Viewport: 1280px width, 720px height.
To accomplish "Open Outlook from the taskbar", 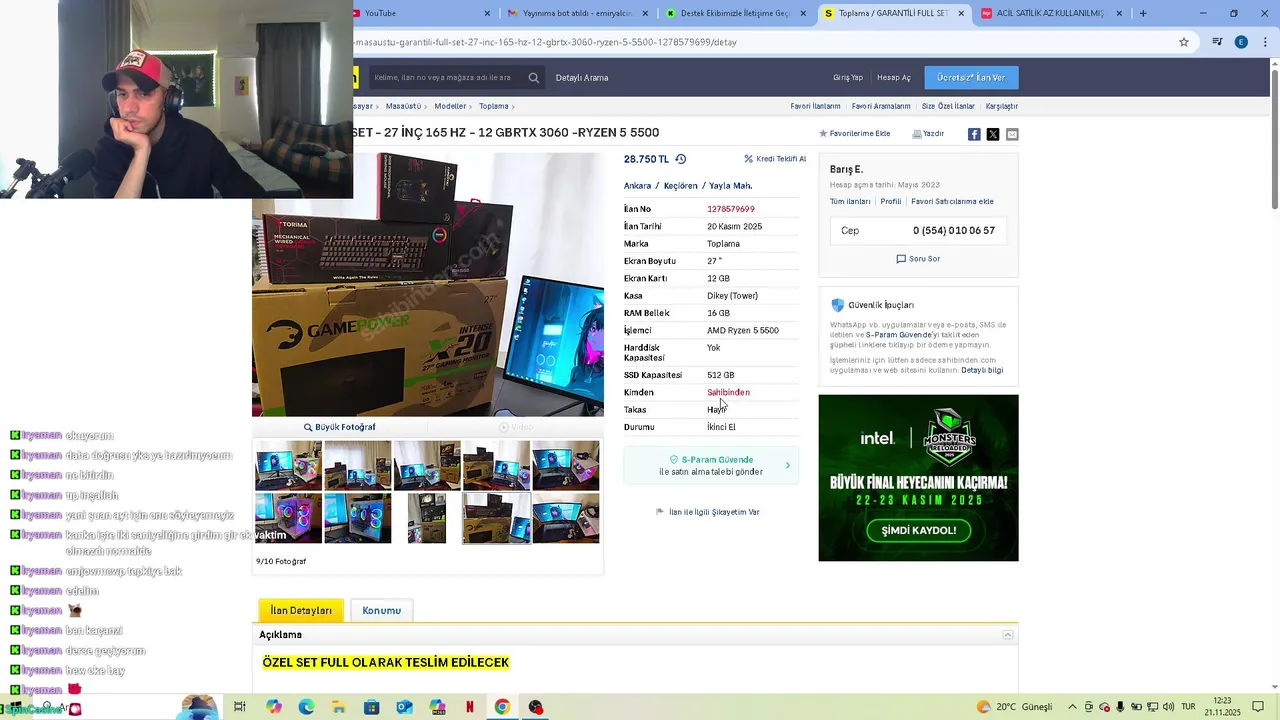I will coord(404,707).
